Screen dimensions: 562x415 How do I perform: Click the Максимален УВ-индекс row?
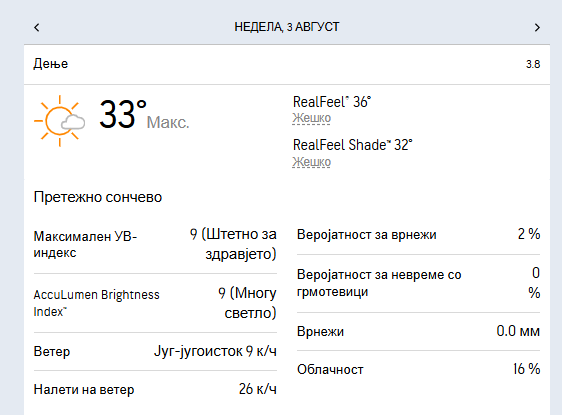pos(155,244)
